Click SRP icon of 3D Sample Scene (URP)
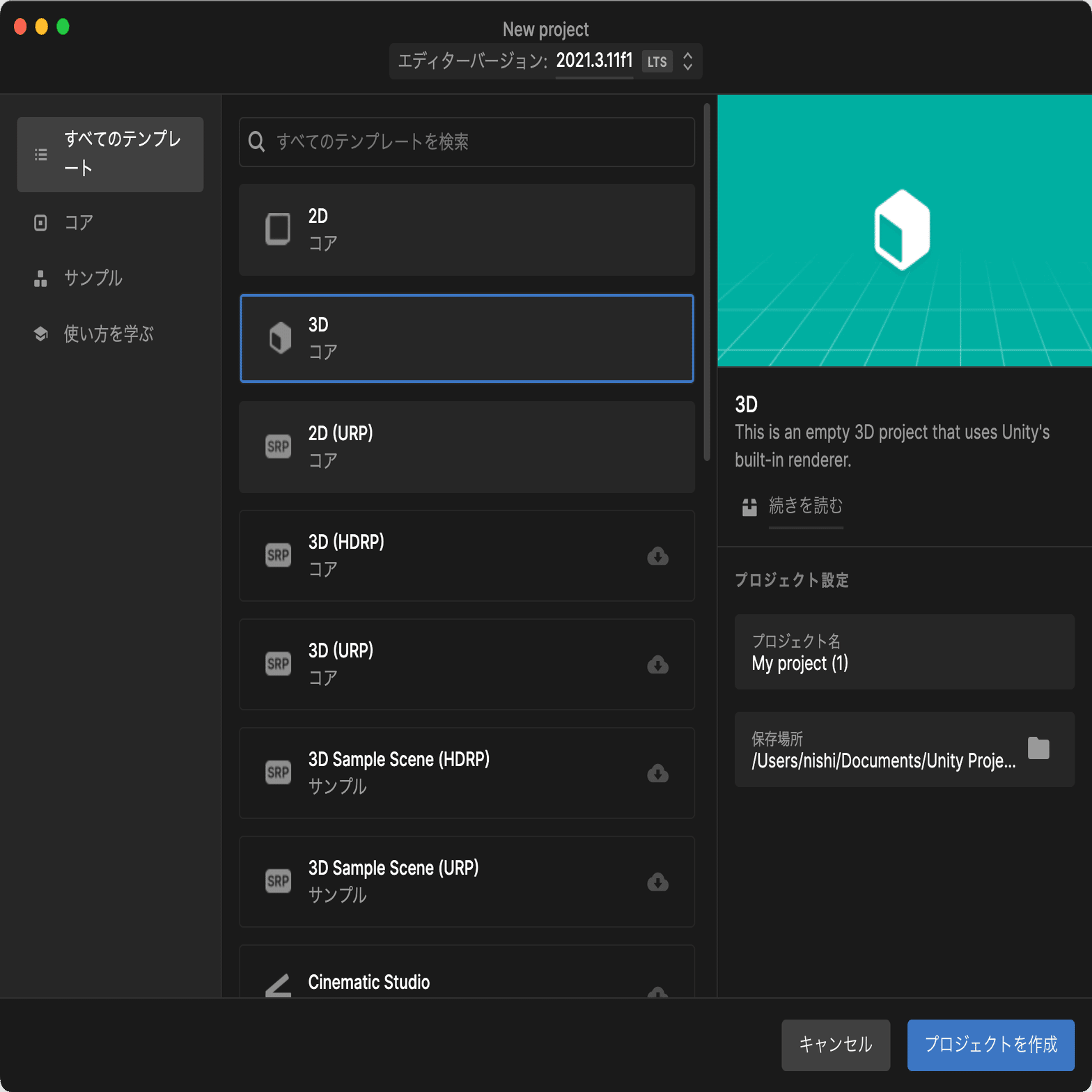This screenshot has height=1092, width=1092. coord(279,881)
